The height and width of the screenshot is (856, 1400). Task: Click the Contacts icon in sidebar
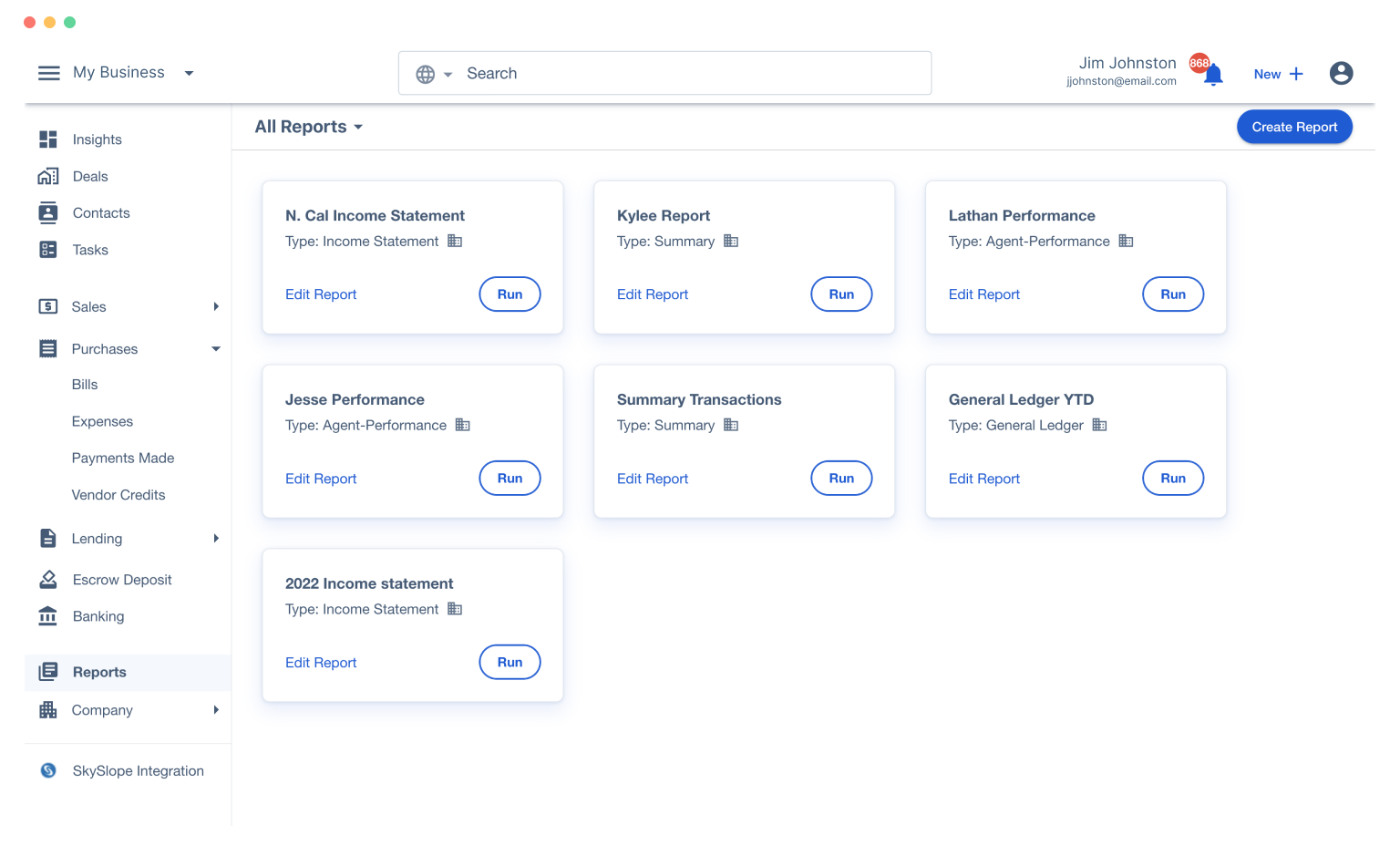48,213
